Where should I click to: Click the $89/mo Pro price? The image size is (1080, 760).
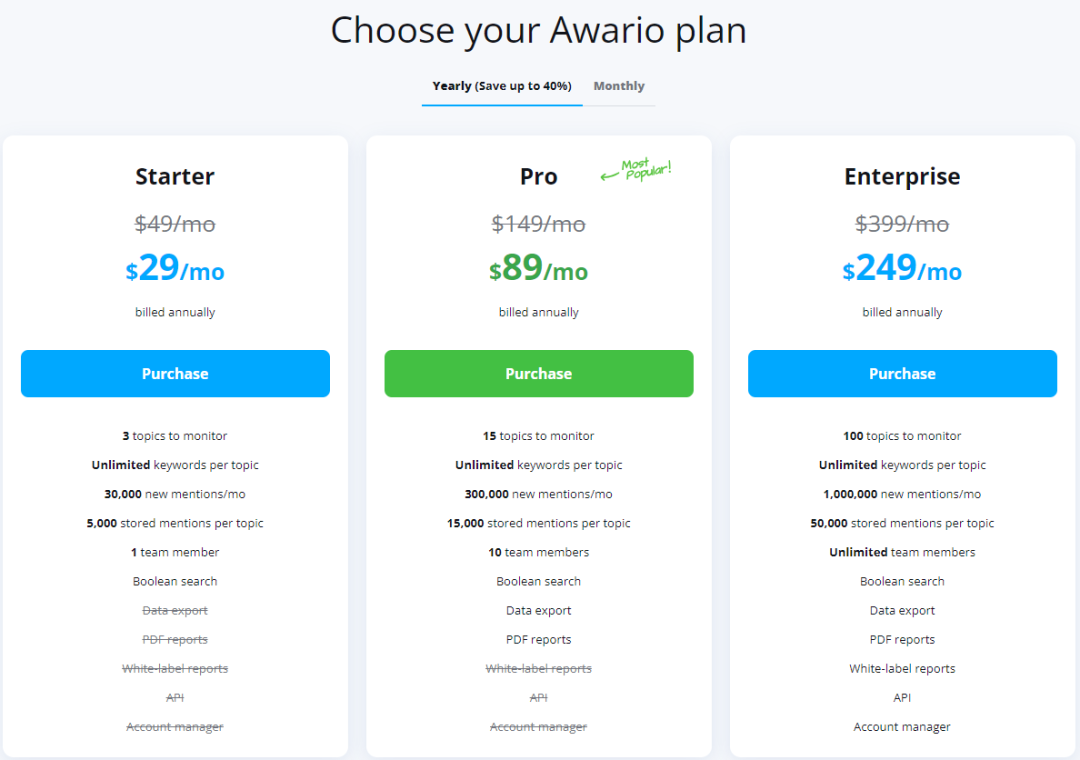click(539, 268)
